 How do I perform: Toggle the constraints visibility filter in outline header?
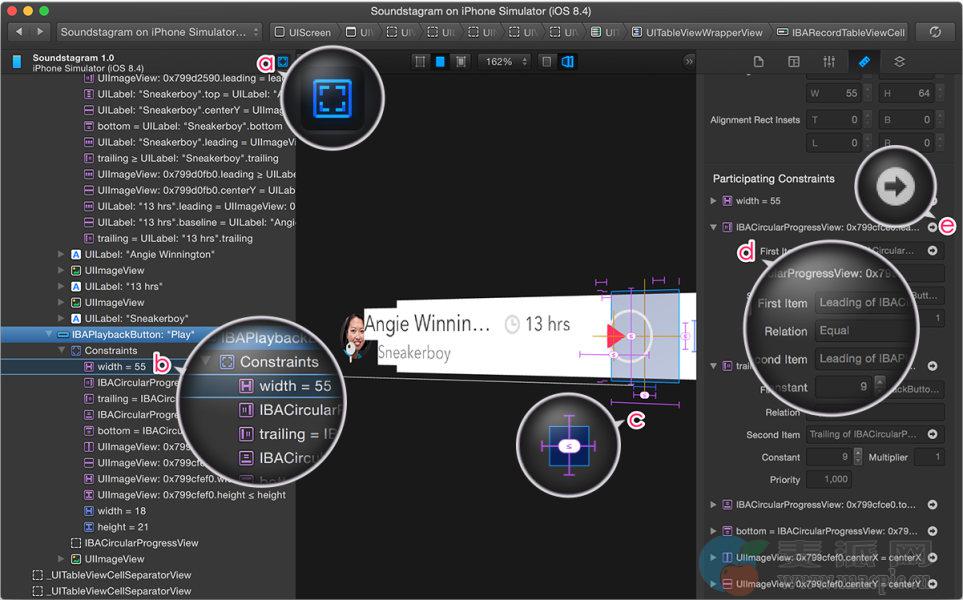point(284,61)
